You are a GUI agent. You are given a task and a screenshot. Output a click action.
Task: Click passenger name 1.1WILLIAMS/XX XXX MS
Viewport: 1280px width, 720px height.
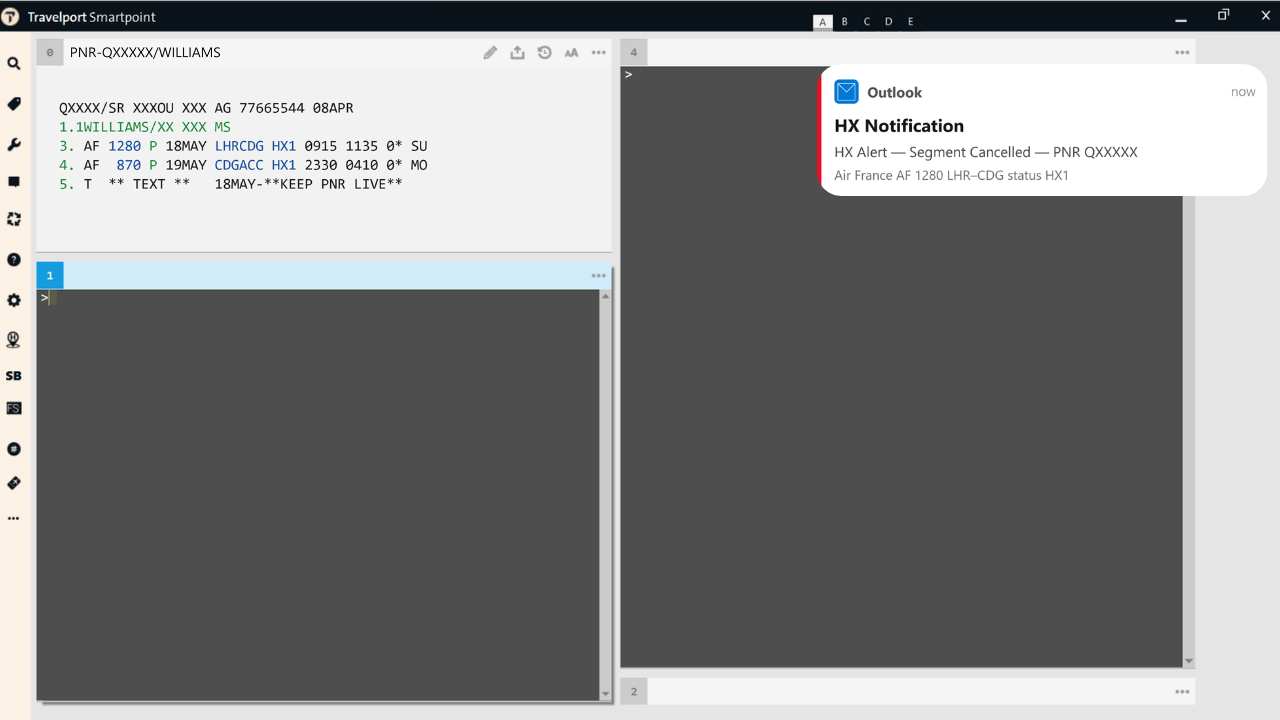145,127
